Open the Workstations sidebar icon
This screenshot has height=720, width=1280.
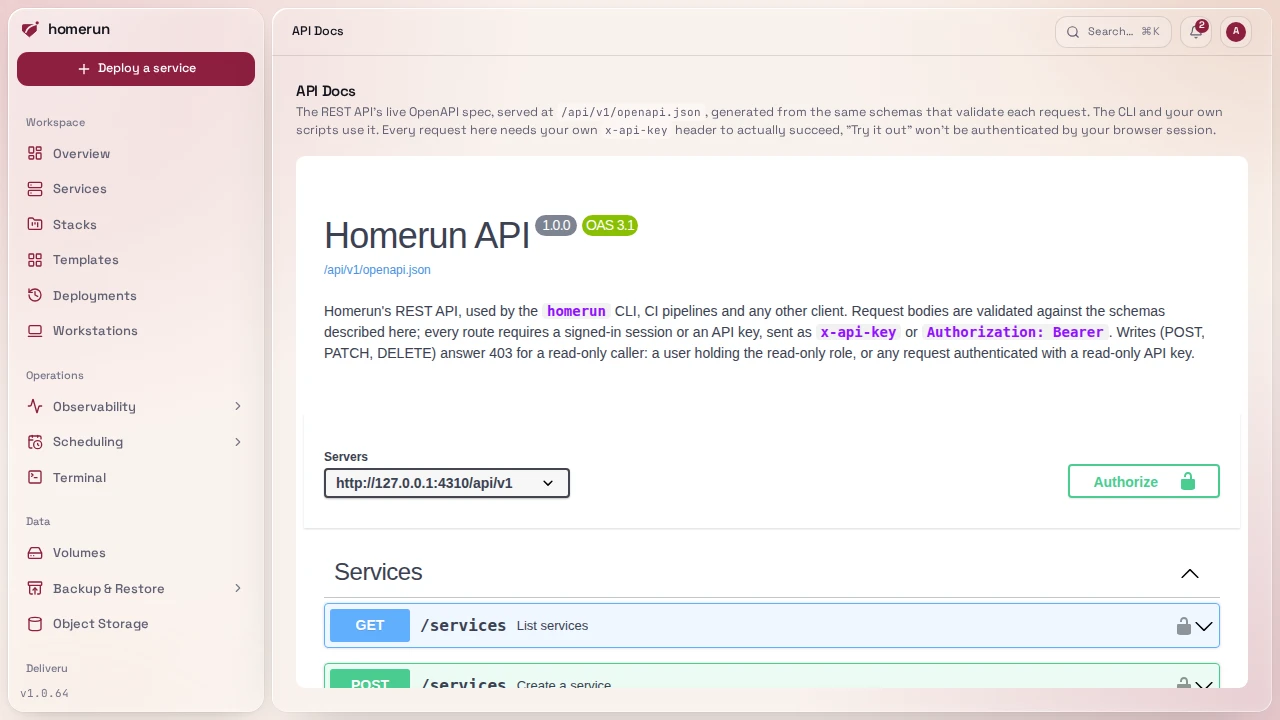click(35, 331)
